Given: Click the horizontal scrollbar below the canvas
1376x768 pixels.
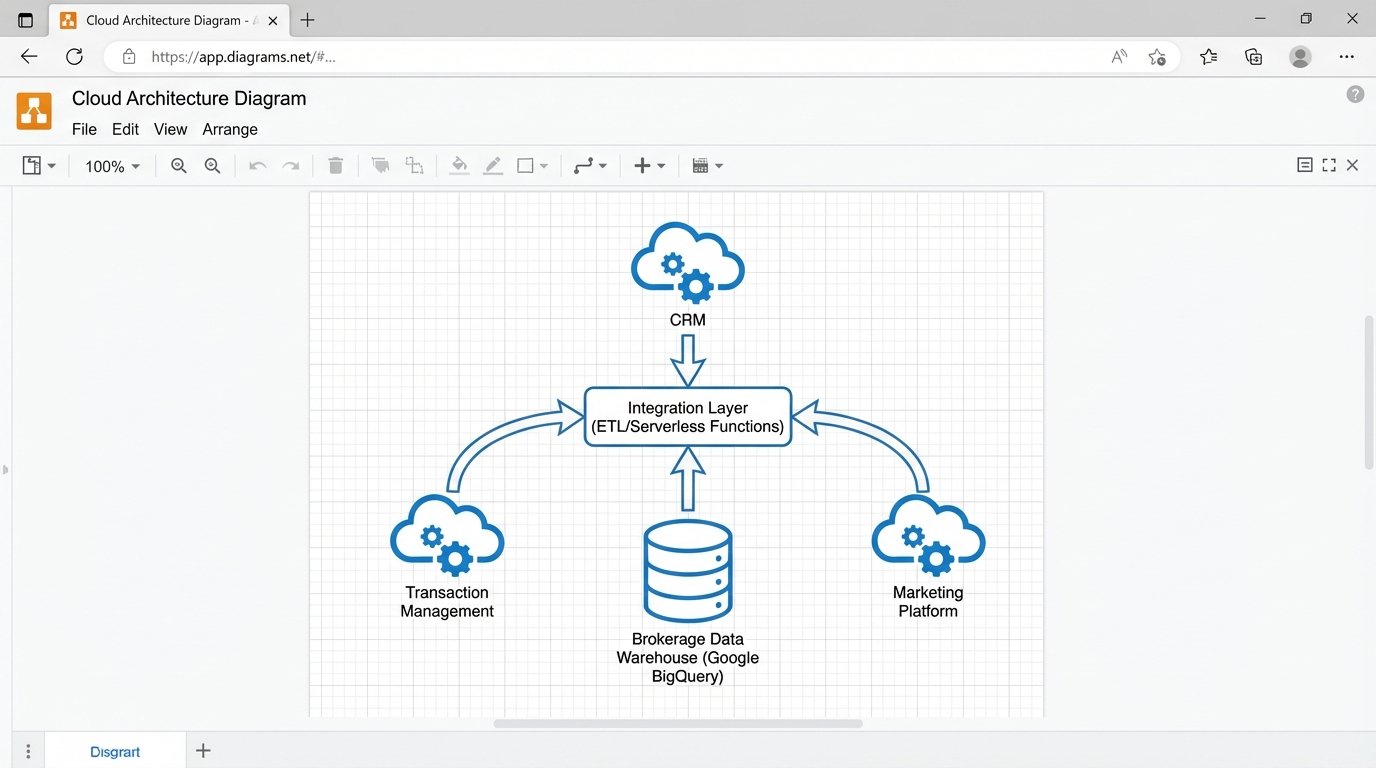Looking at the screenshot, I should [x=677, y=723].
